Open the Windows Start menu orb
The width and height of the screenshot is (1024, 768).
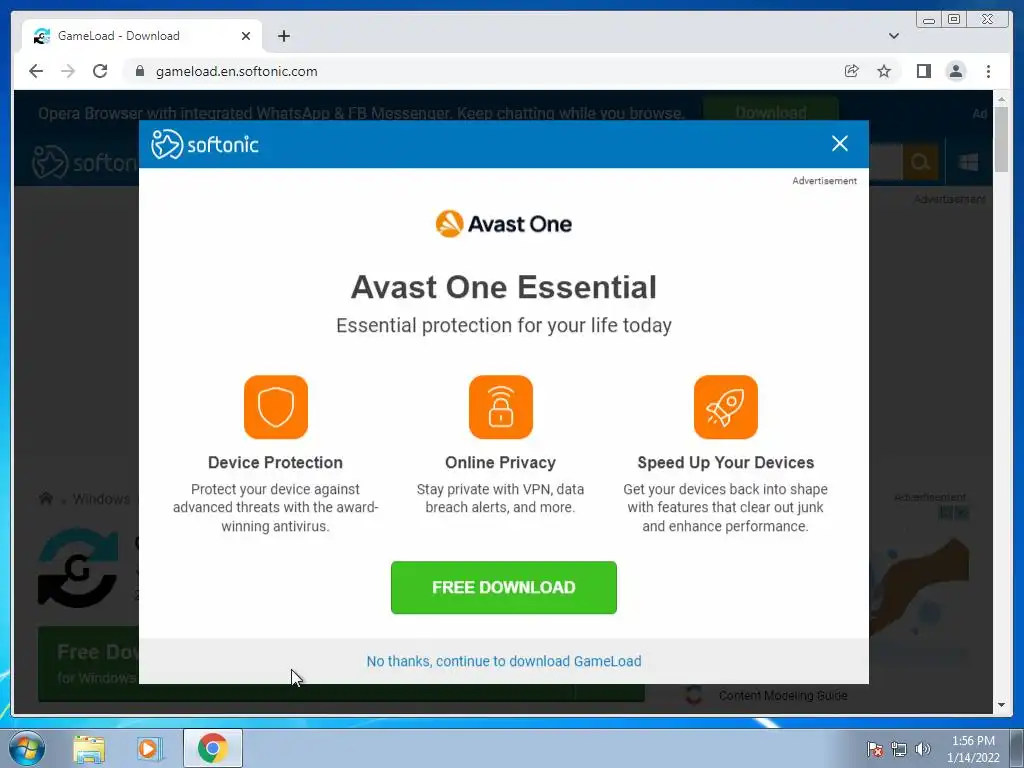tap(27, 748)
